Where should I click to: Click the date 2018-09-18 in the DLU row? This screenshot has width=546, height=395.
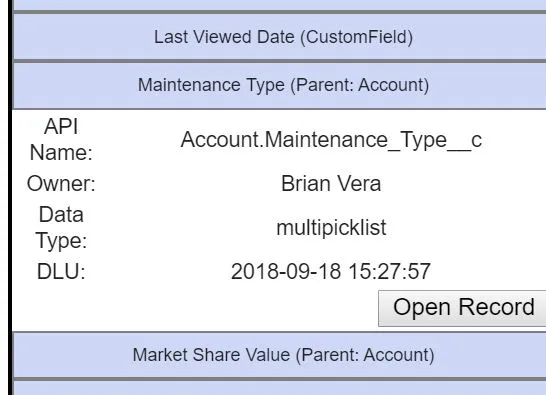(x=286, y=271)
